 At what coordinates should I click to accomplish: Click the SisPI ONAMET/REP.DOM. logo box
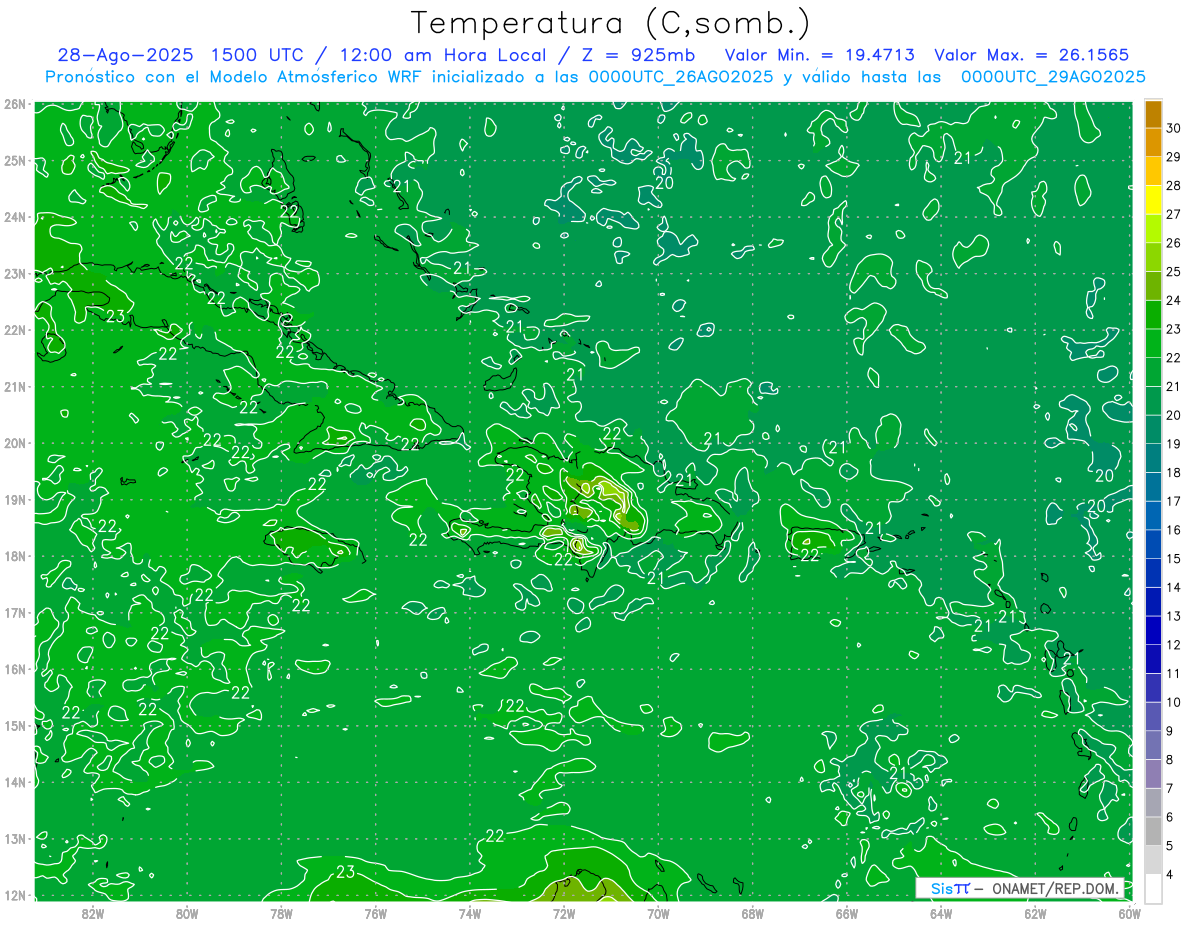(x=1019, y=888)
